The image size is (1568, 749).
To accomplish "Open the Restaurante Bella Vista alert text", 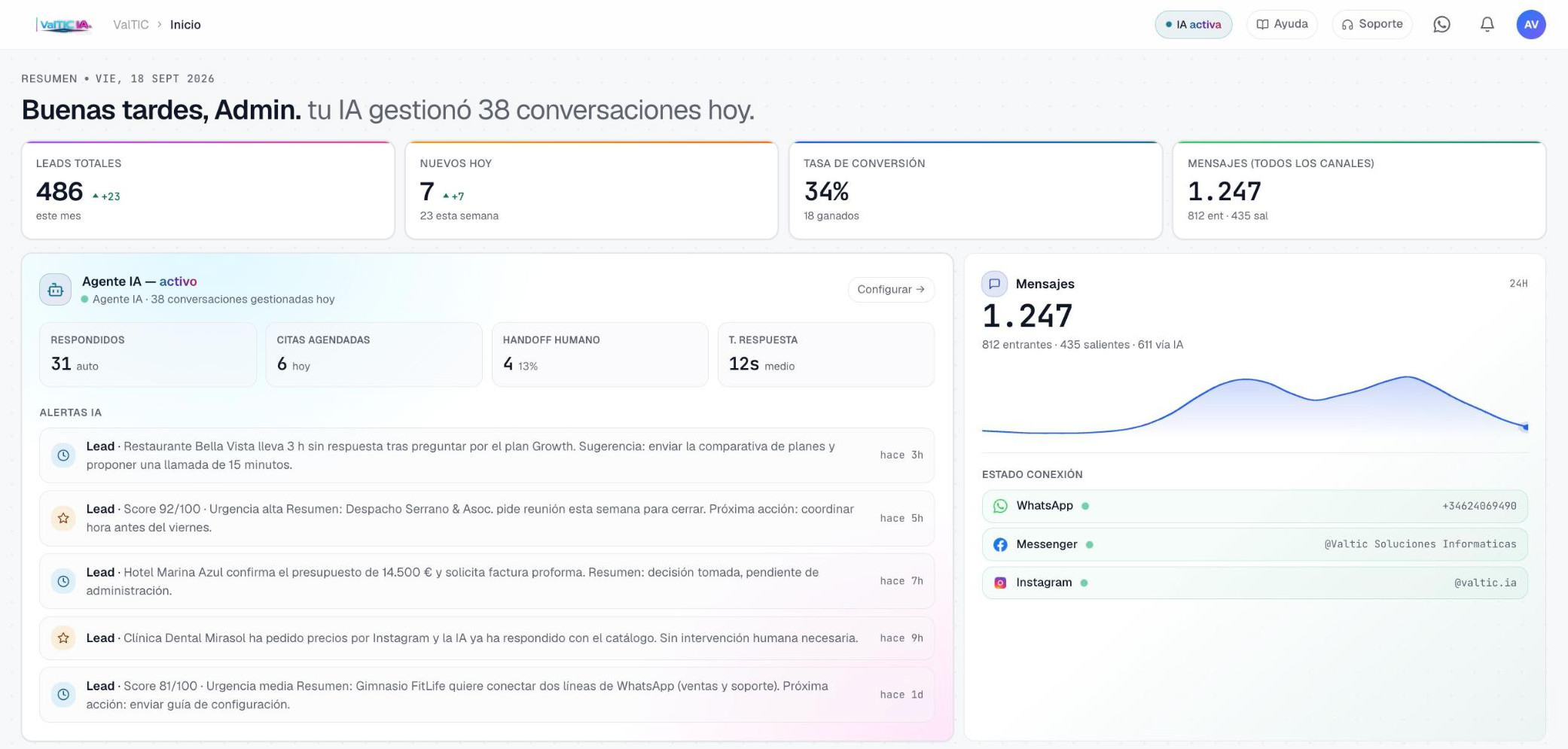I will pyautogui.click(x=460, y=455).
